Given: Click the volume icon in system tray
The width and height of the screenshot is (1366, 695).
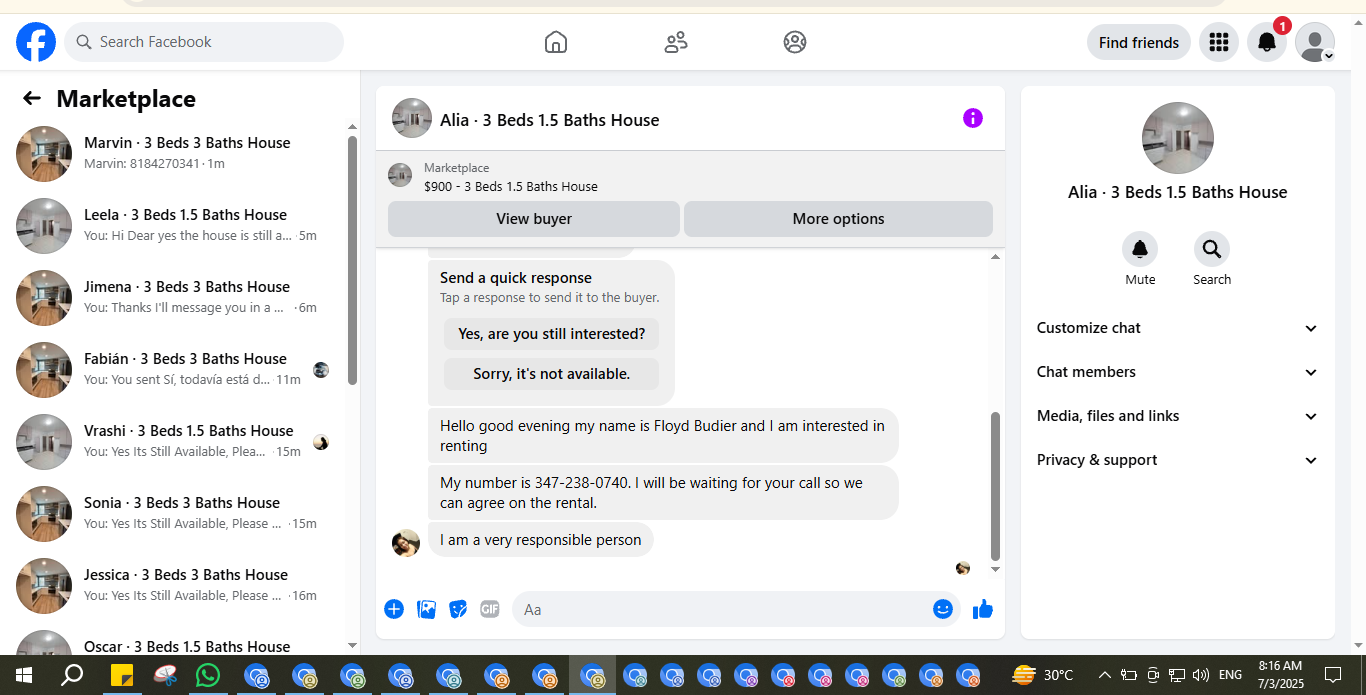Looking at the screenshot, I should point(1201,675).
